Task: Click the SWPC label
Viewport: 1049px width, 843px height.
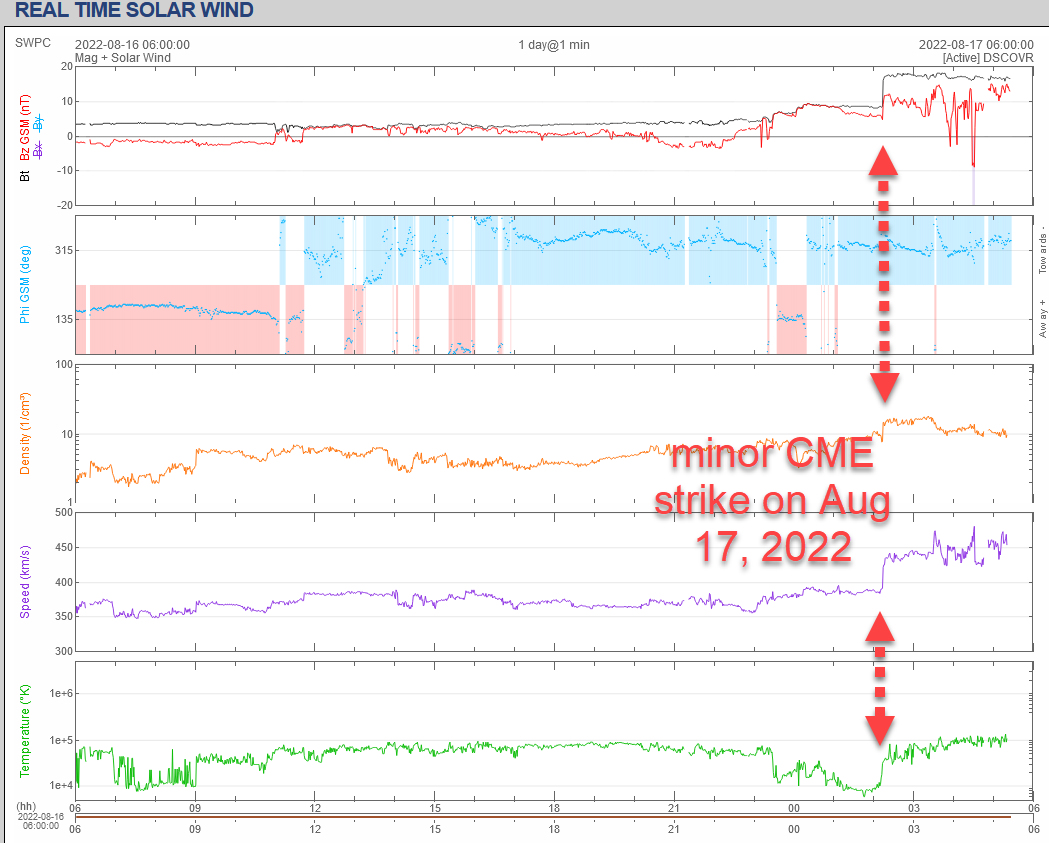Action: tap(33, 43)
